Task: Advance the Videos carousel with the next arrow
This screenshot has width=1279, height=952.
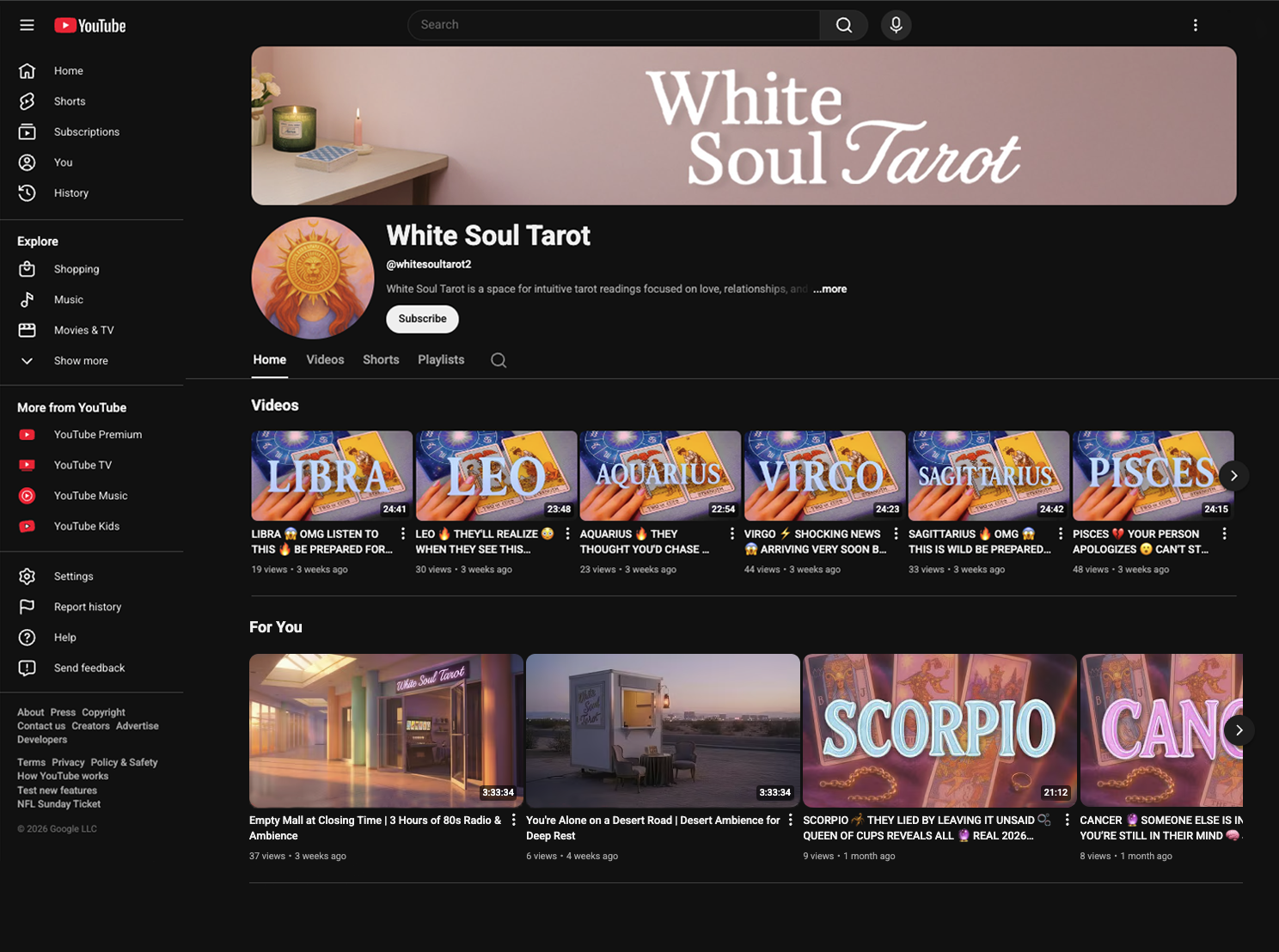Action: (1233, 475)
